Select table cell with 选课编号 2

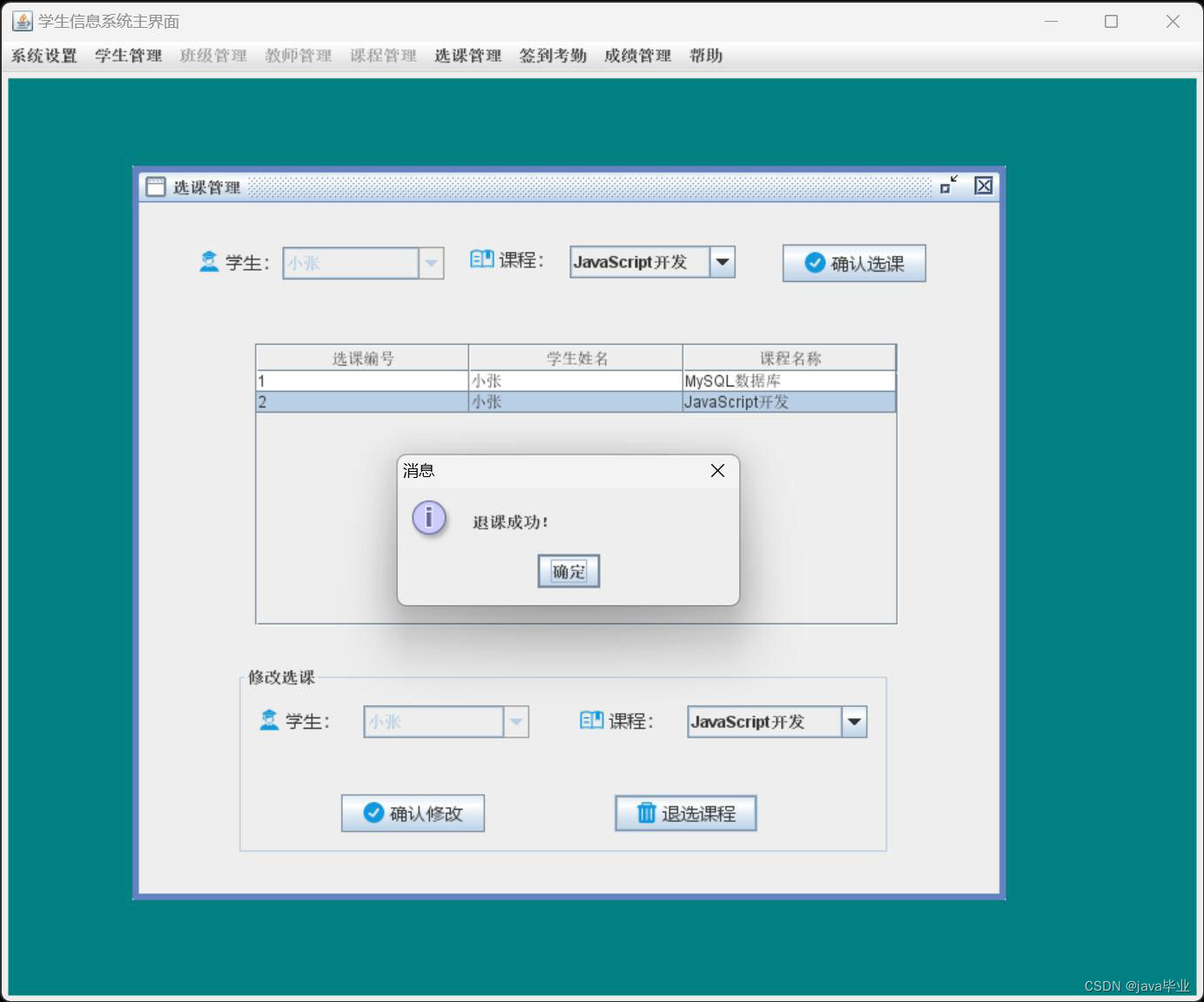pyautogui.click(x=362, y=402)
